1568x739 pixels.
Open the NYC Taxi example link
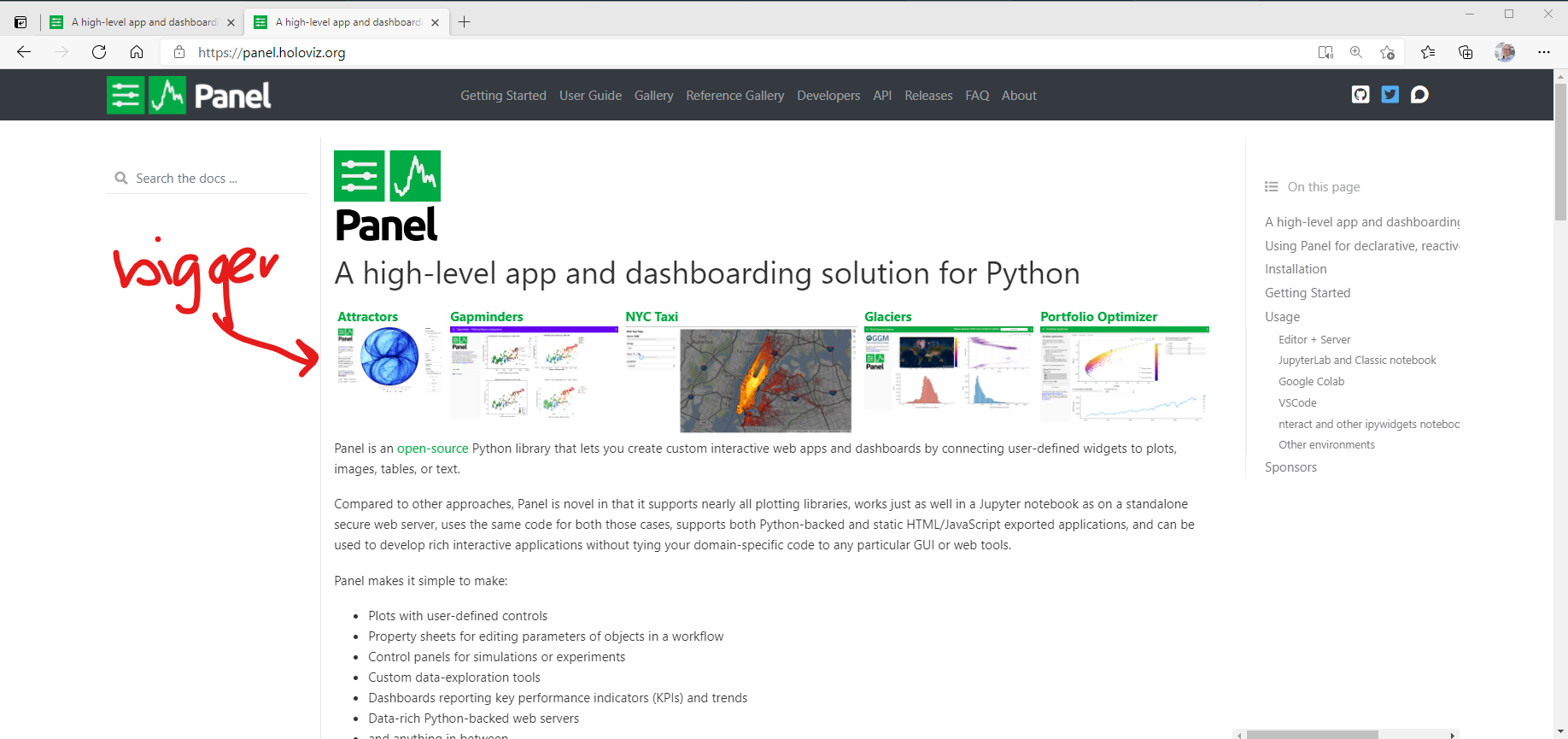pyautogui.click(x=652, y=317)
